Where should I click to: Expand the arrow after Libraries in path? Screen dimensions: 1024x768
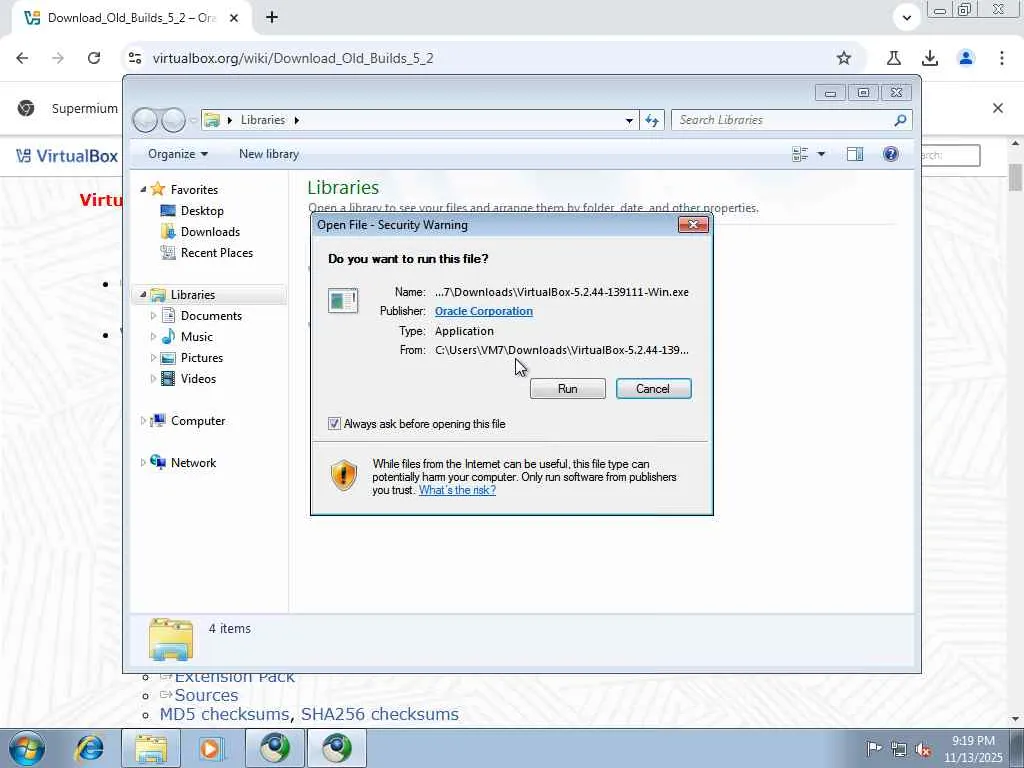[296, 120]
